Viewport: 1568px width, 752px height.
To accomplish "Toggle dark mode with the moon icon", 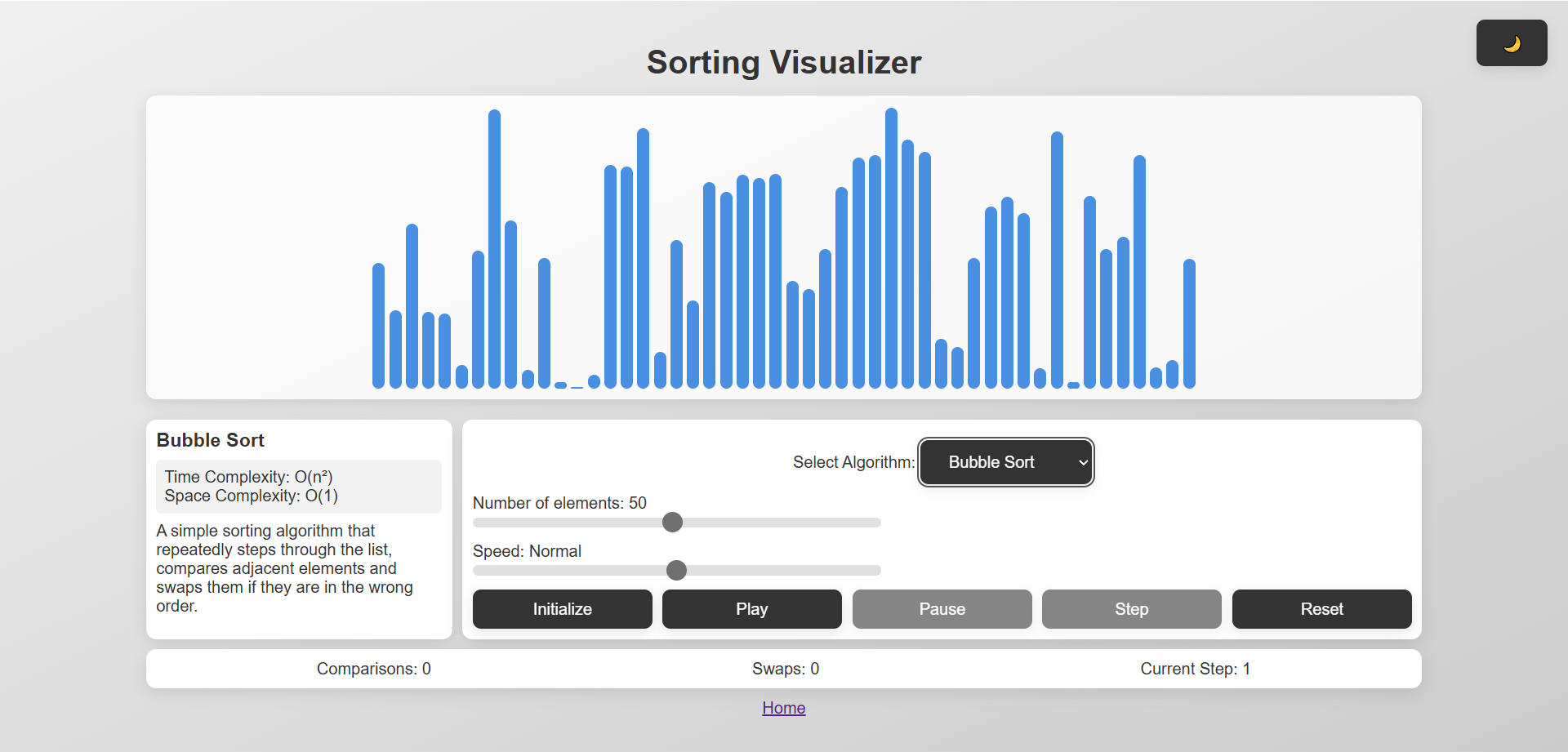I will coord(1511,42).
